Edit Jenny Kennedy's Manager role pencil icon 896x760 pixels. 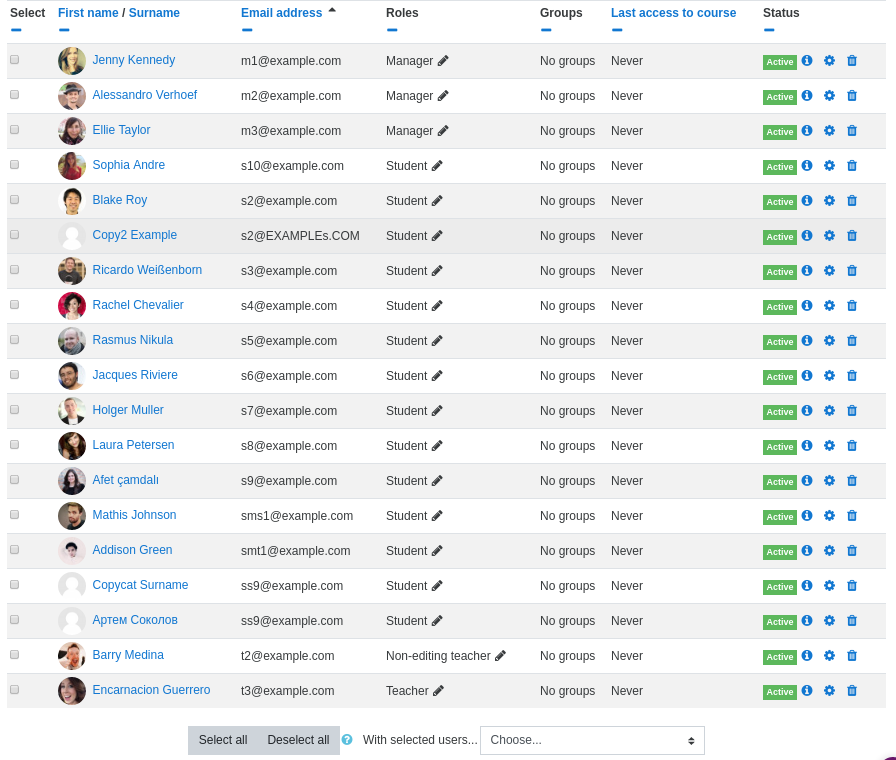tap(443, 61)
